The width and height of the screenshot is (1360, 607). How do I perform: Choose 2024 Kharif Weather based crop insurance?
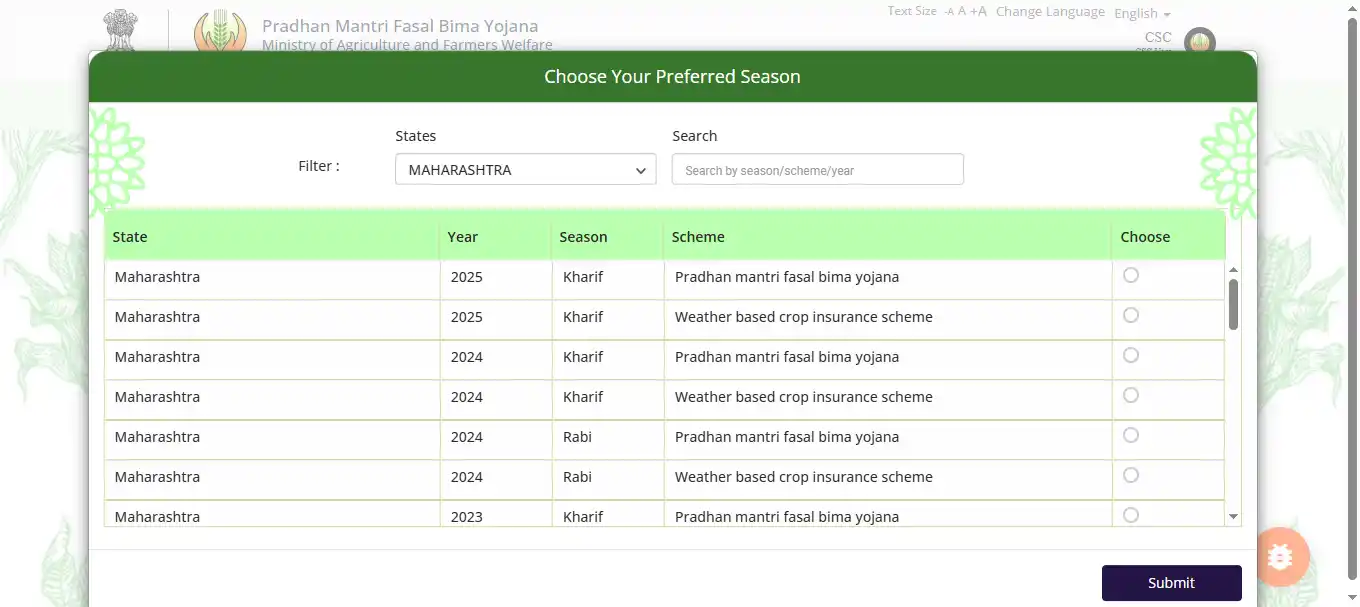click(1131, 395)
